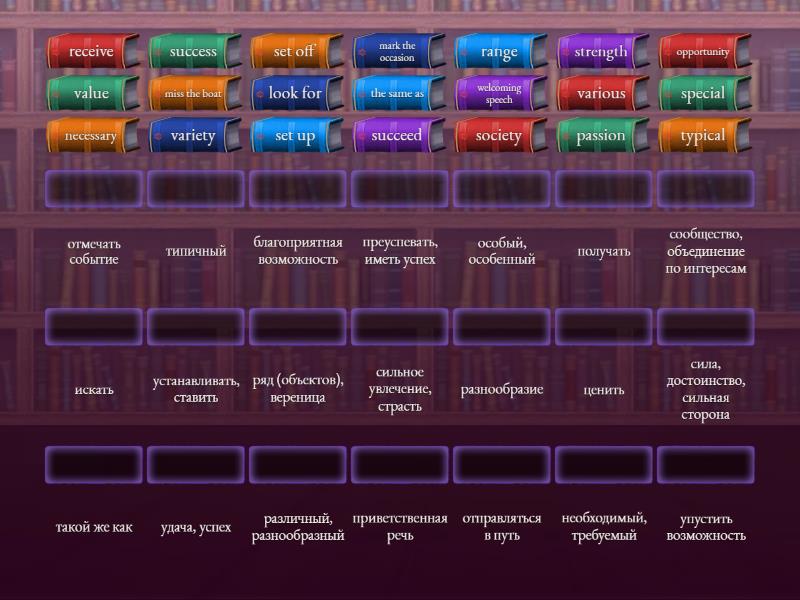The width and height of the screenshot is (800, 600).
Task: Select the empty slot above 'получать'
Action: [604, 188]
